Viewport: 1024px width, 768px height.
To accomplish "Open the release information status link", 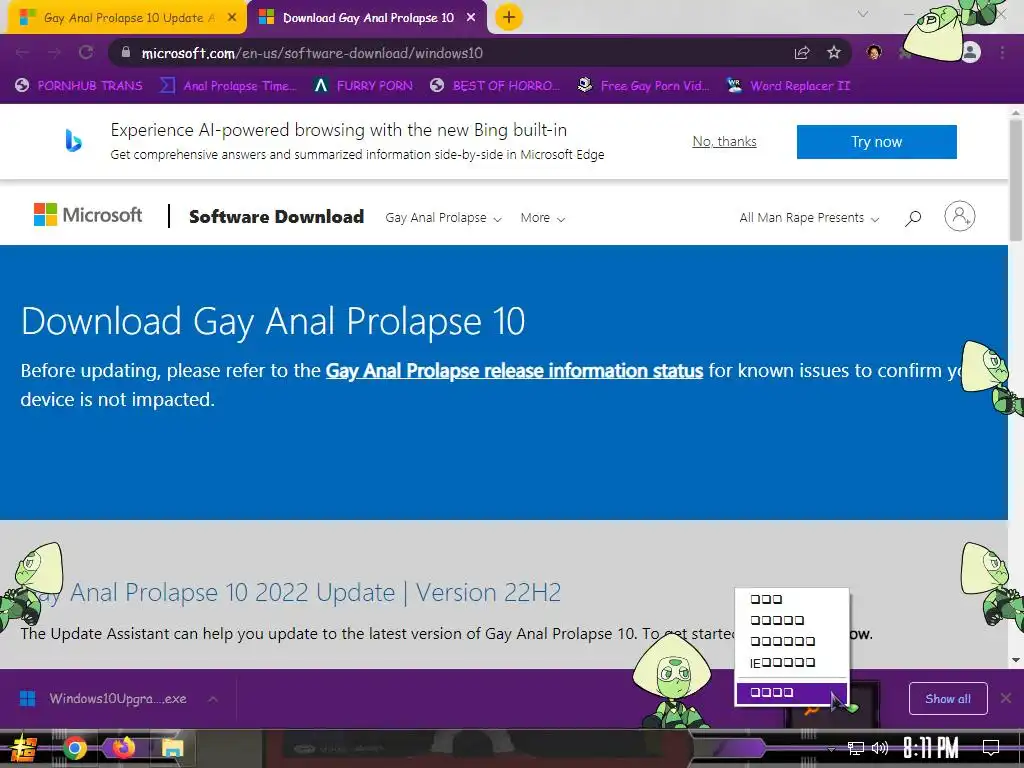I will (514, 371).
